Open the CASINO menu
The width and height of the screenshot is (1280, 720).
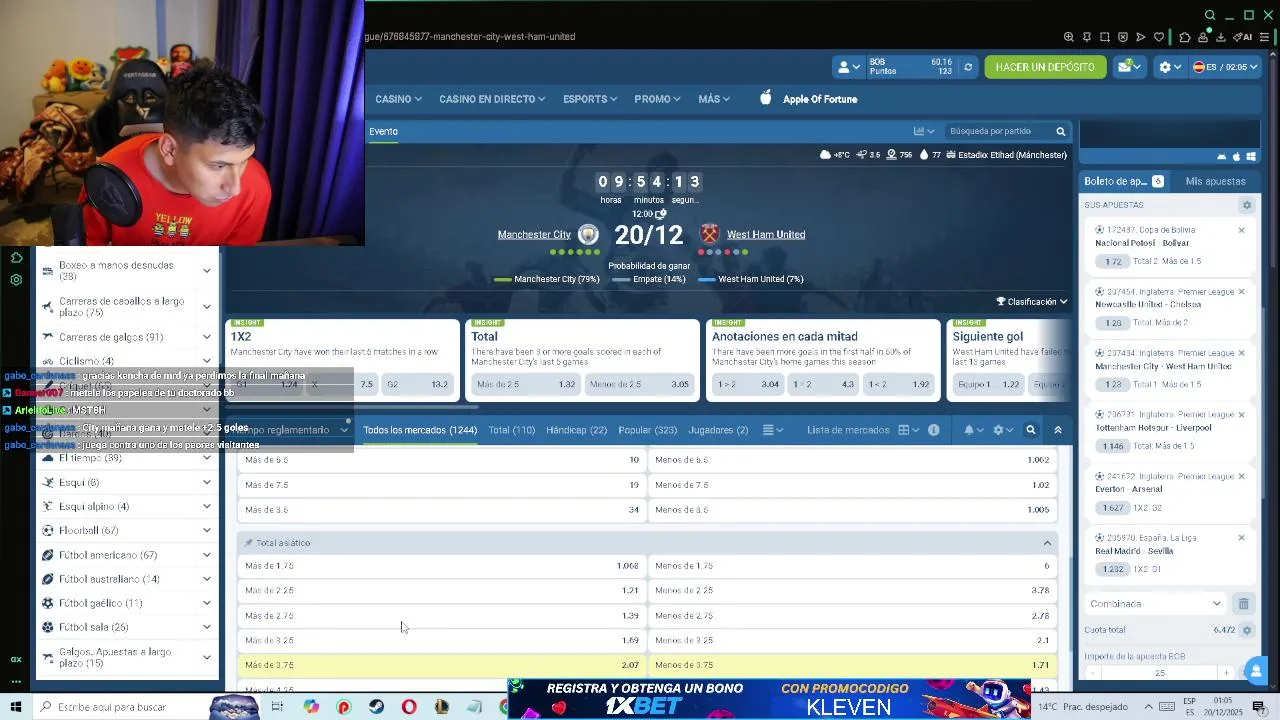tap(398, 99)
